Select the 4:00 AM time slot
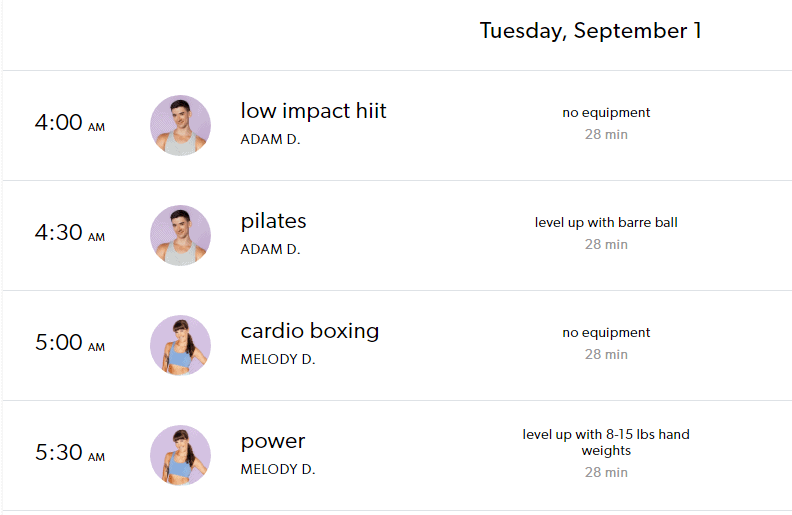The image size is (792, 515). (x=70, y=123)
